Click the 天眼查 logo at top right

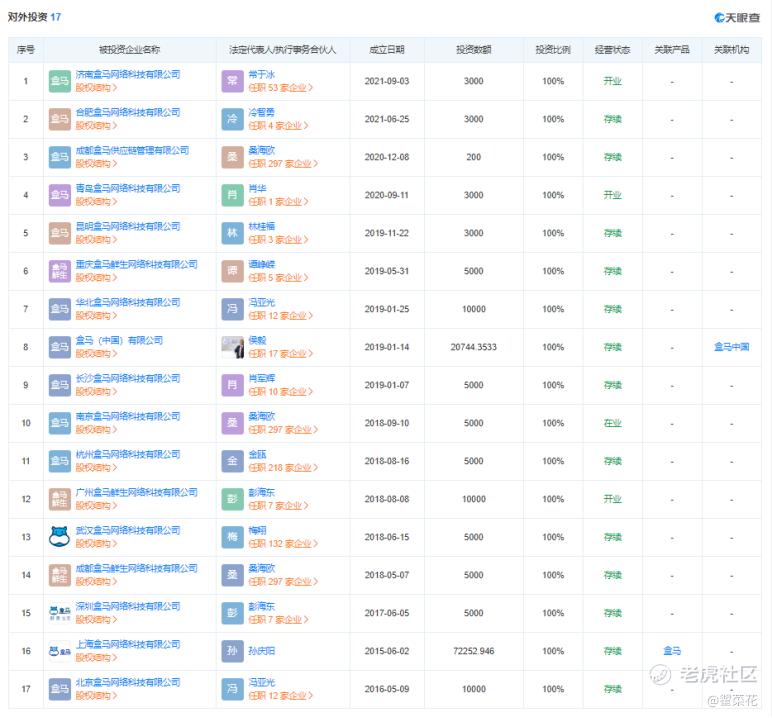pyautogui.click(x=738, y=17)
